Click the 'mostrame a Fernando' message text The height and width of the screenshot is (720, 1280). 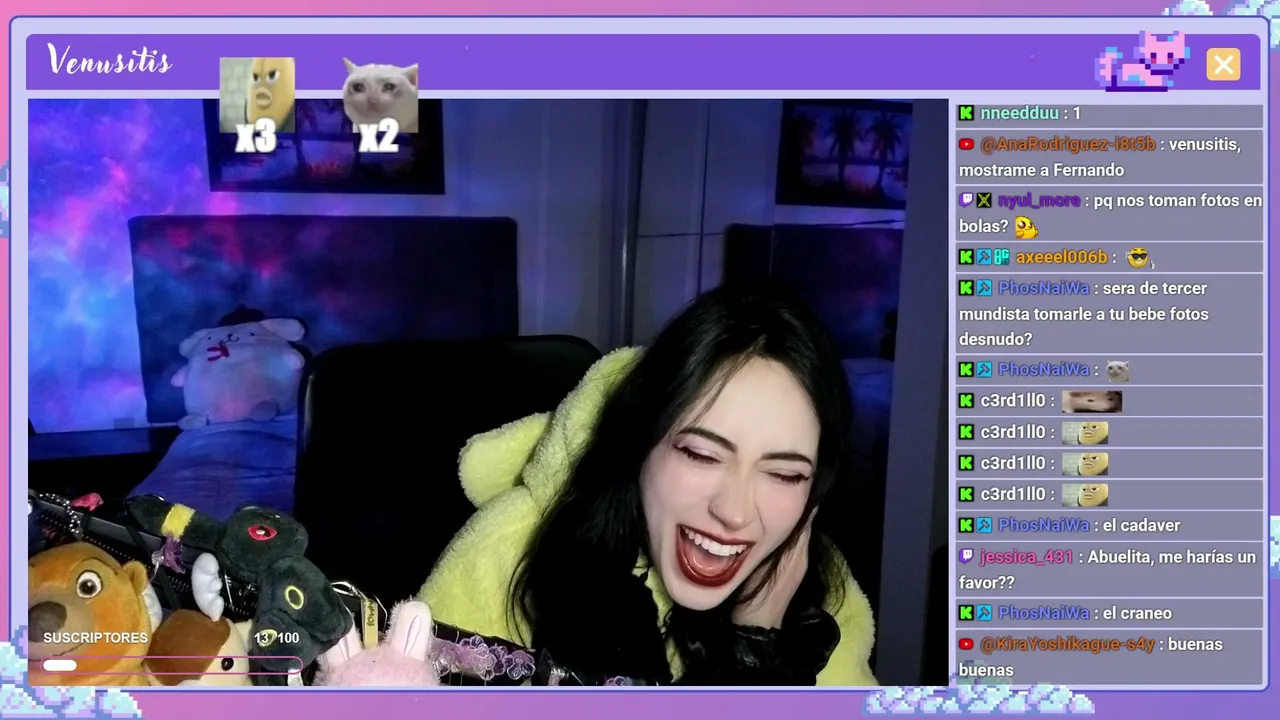pos(1042,170)
